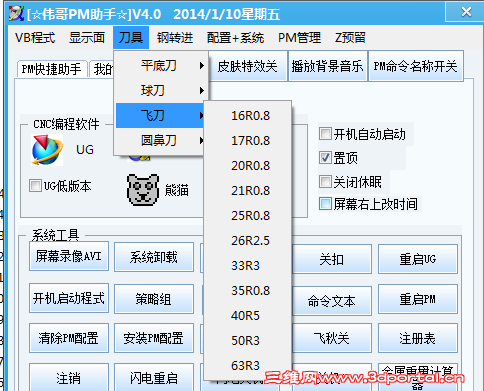The image size is (484, 391).
Task: Click 安装PM配置 button
Action: [x=154, y=338]
